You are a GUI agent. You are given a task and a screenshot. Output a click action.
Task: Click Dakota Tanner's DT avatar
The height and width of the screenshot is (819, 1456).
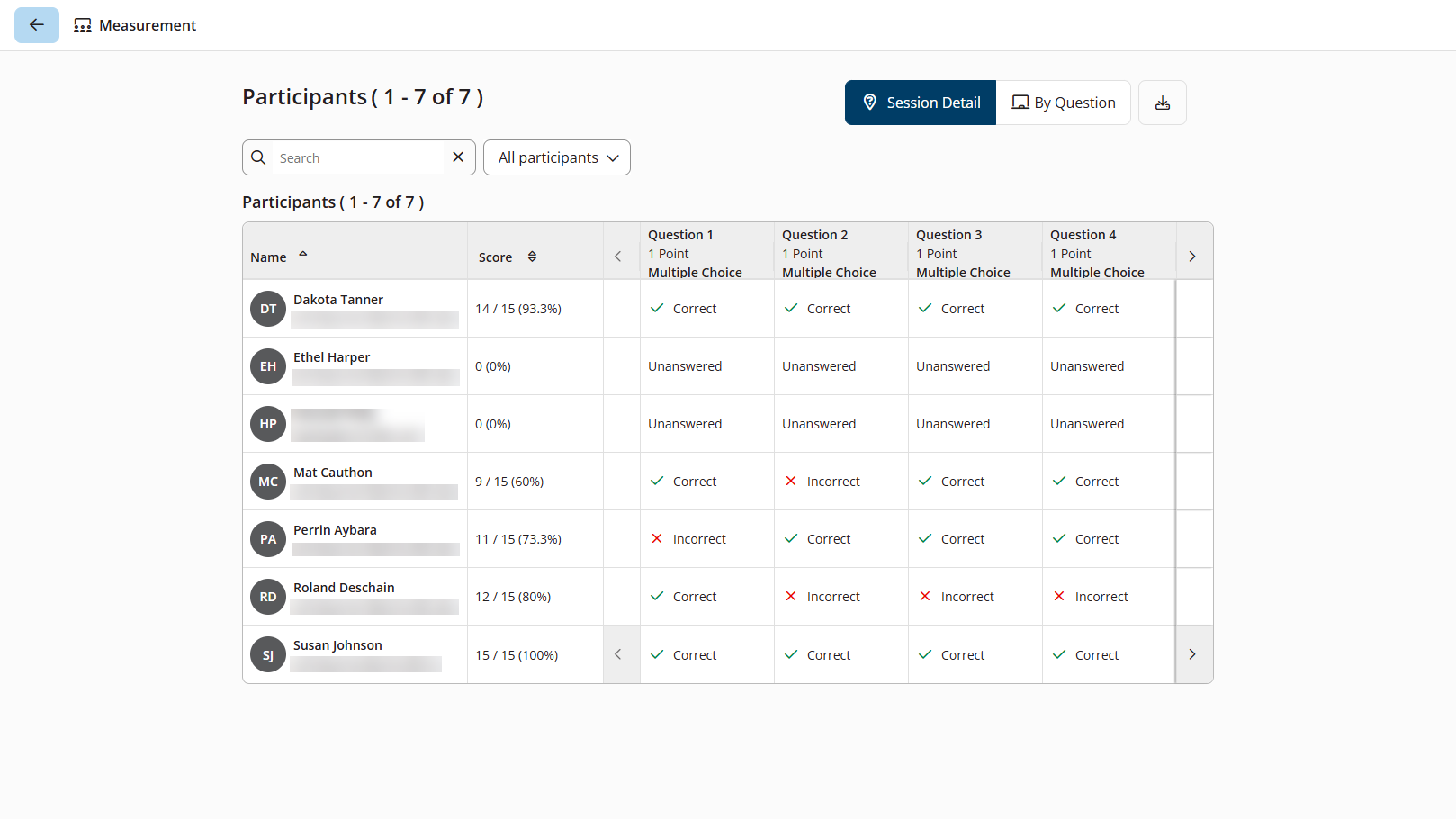[268, 309]
